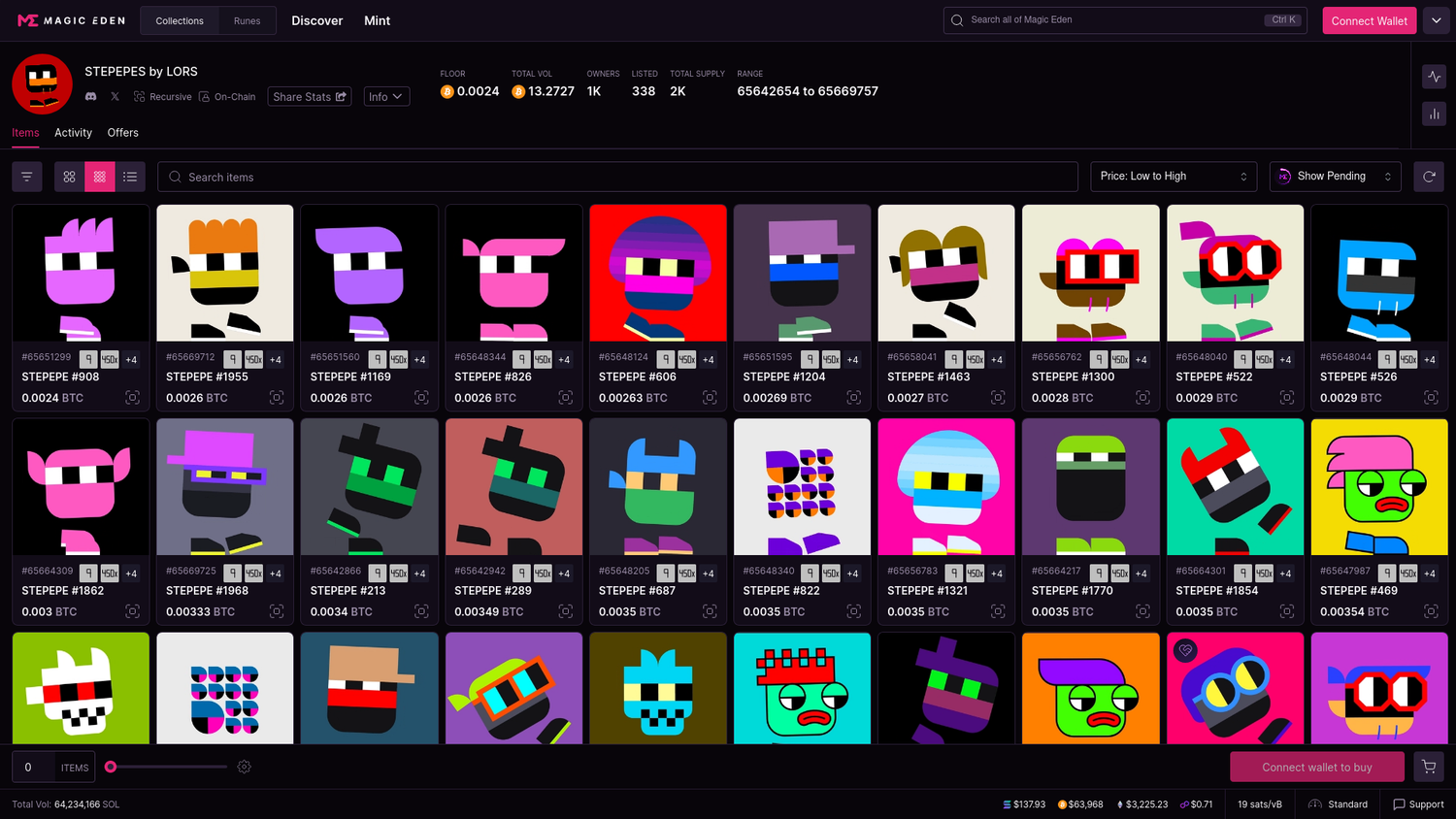Image resolution: width=1456 pixels, height=819 pixels.
Task: Open the filters panel icon
Action: point(27,177)
